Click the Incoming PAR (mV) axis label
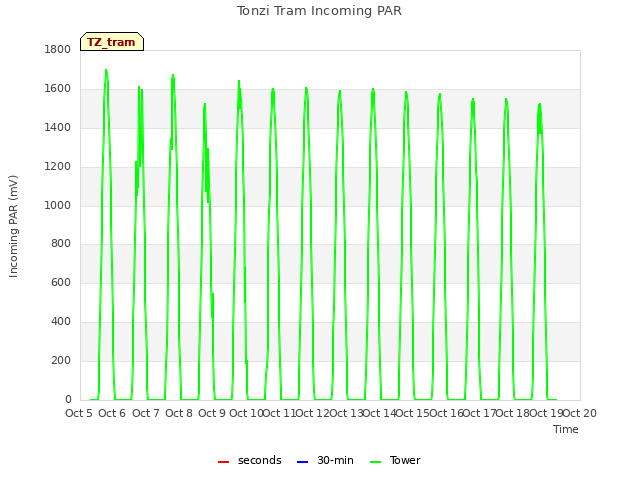This screenshot has width=640, height=480. (13, 226)
